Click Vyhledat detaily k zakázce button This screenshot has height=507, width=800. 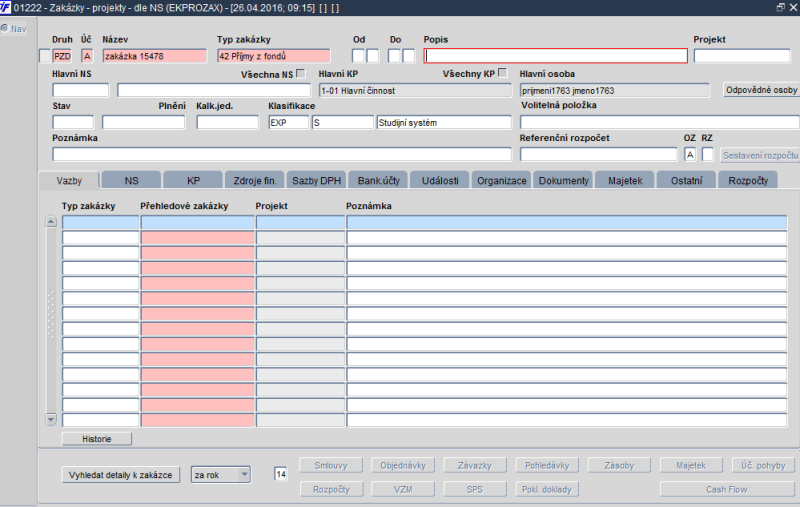[x=120, y=475]
